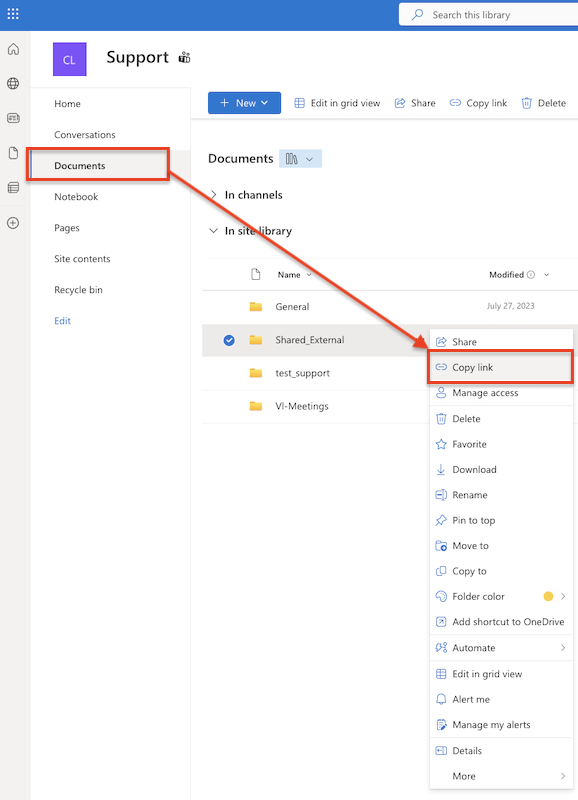Viewport: 578px width, 800px height.
Task: Choose Move to in the context menu
Action: pyautogui.click(x=501, y=546)
